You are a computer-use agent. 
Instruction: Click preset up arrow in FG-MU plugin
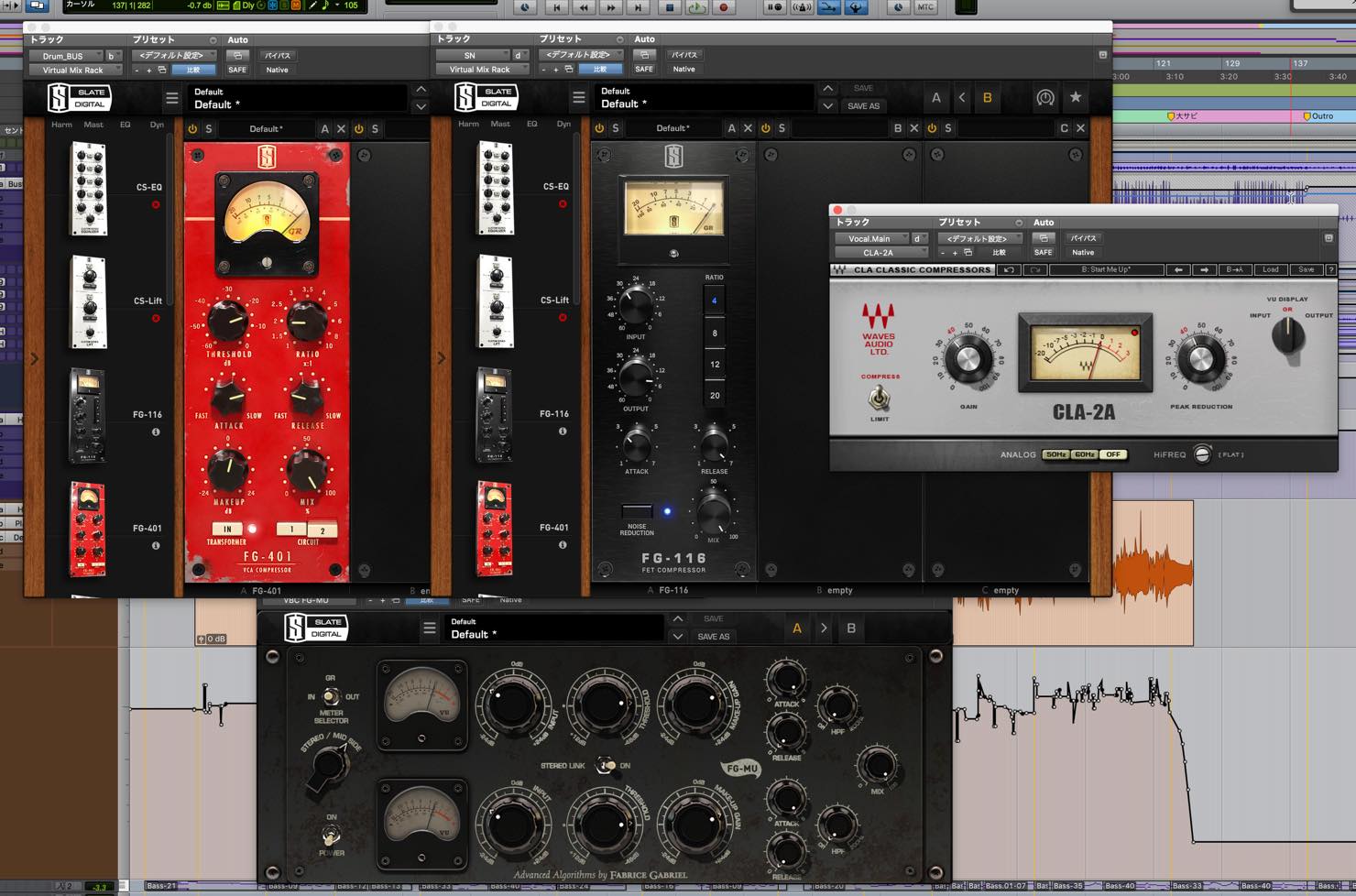tap(677, 620)
